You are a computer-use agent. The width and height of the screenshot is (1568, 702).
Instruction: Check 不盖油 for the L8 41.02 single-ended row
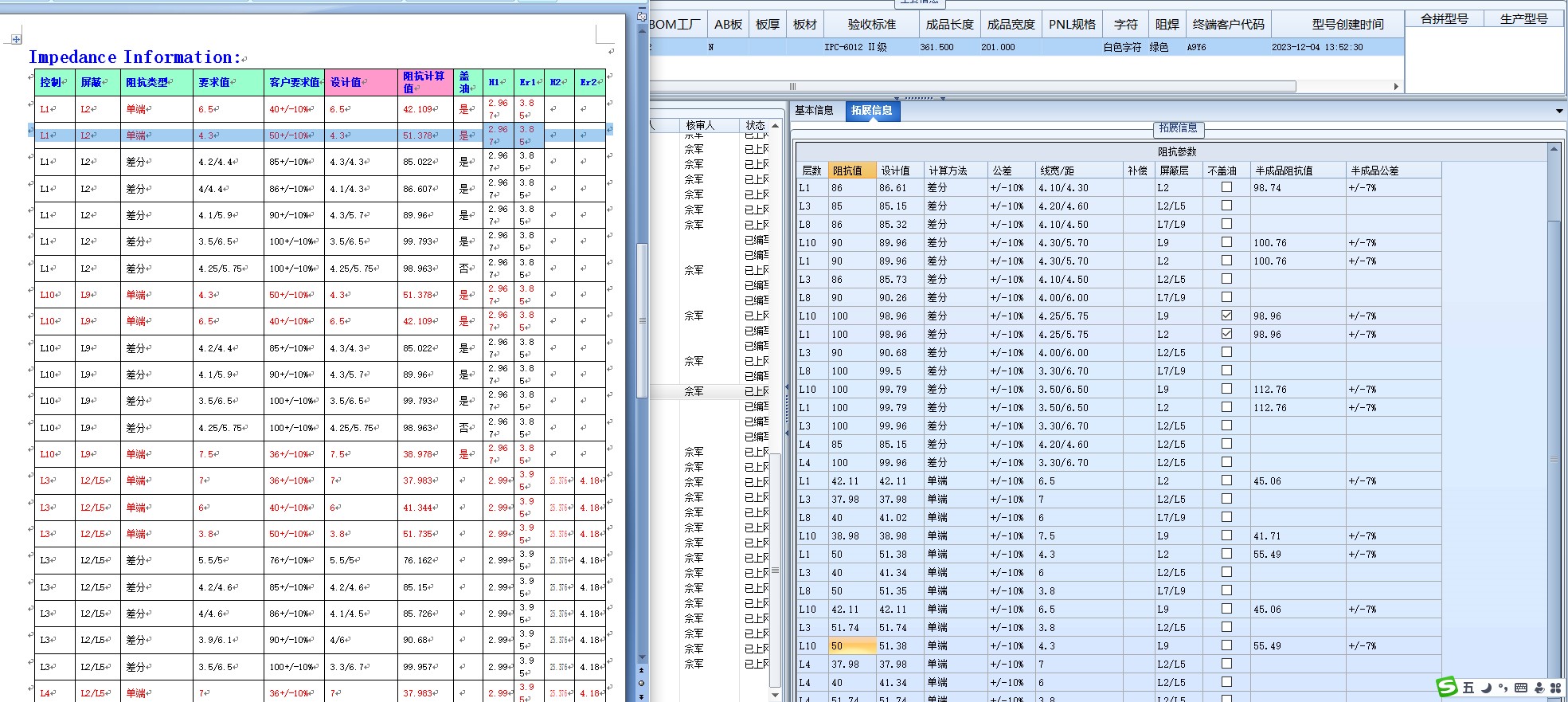coord(1226,517)
